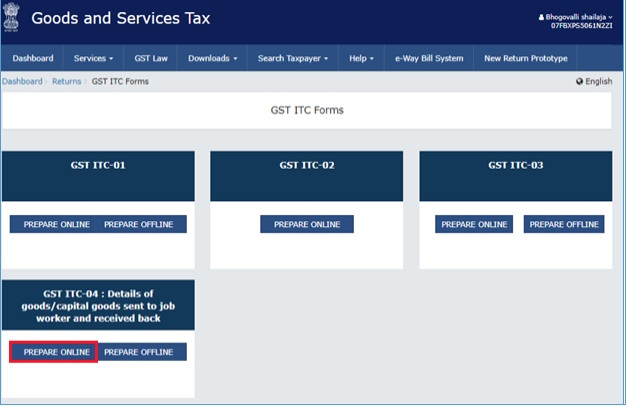629x407 pixels.
Task: Click Prepare Offline under GST ITC-03
Action: 564,224
